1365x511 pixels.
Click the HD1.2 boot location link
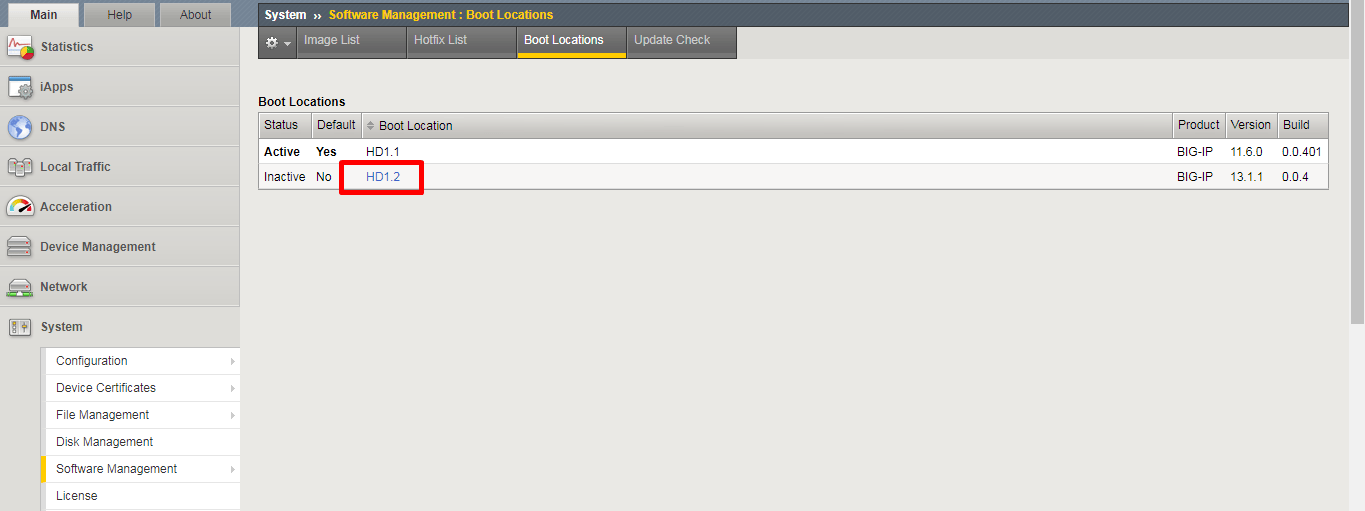pyautogui.click(x=383, y=177)
